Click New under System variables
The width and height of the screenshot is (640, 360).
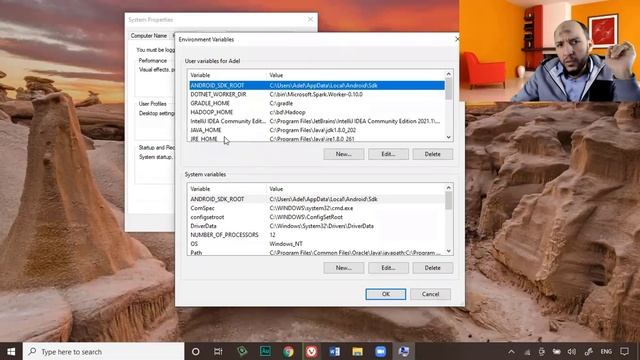344,268
